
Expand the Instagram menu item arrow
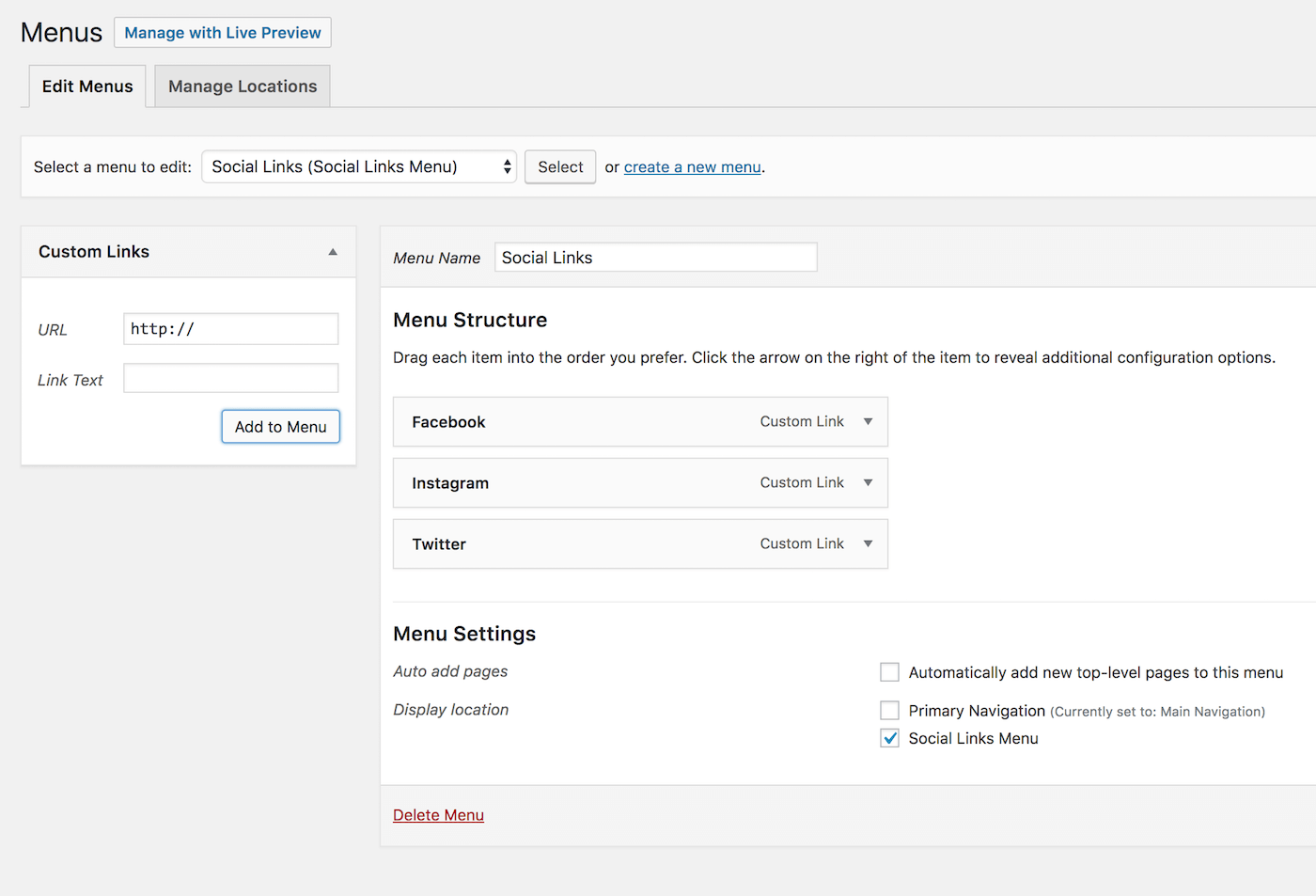coord(868,483)
